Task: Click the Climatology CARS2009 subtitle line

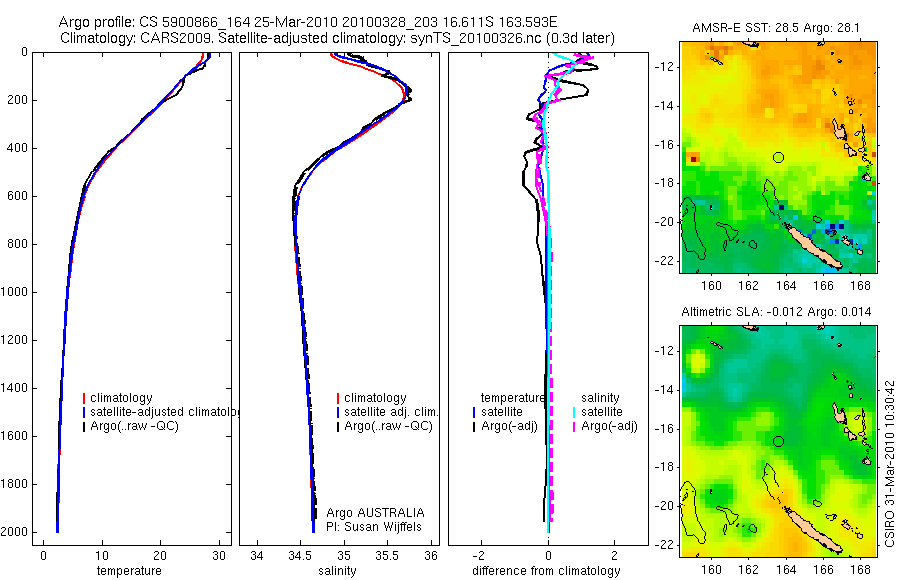Action: click(337, 38)
